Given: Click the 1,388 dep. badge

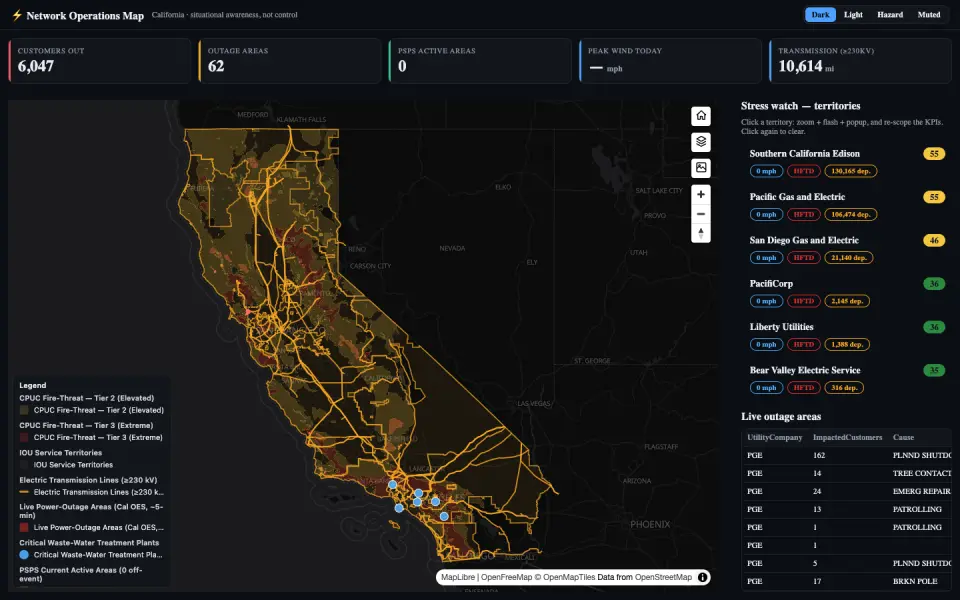Looking at the screenshot, I should pos(847,345).
